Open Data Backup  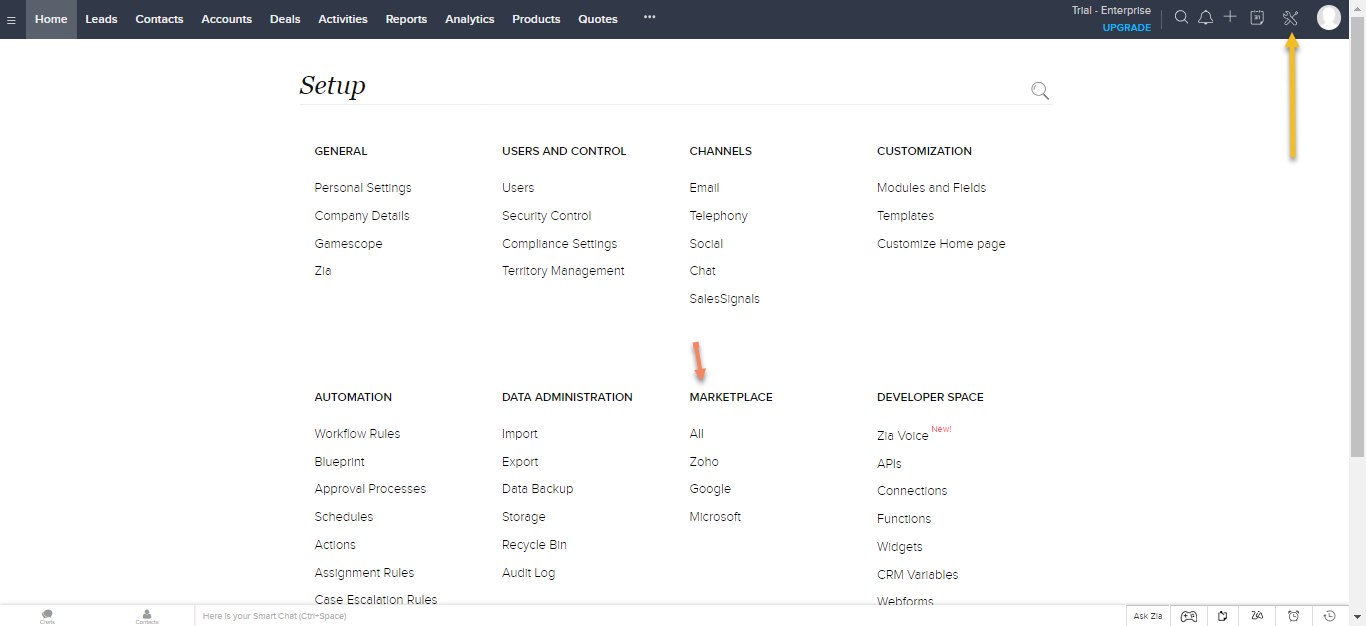pyautogui.click(x=538, y=489)
